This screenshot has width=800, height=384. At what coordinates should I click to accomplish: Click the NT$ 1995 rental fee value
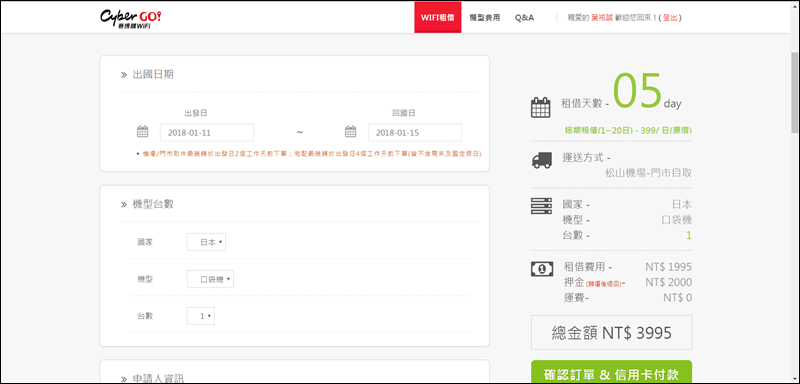tap(668, 267)
